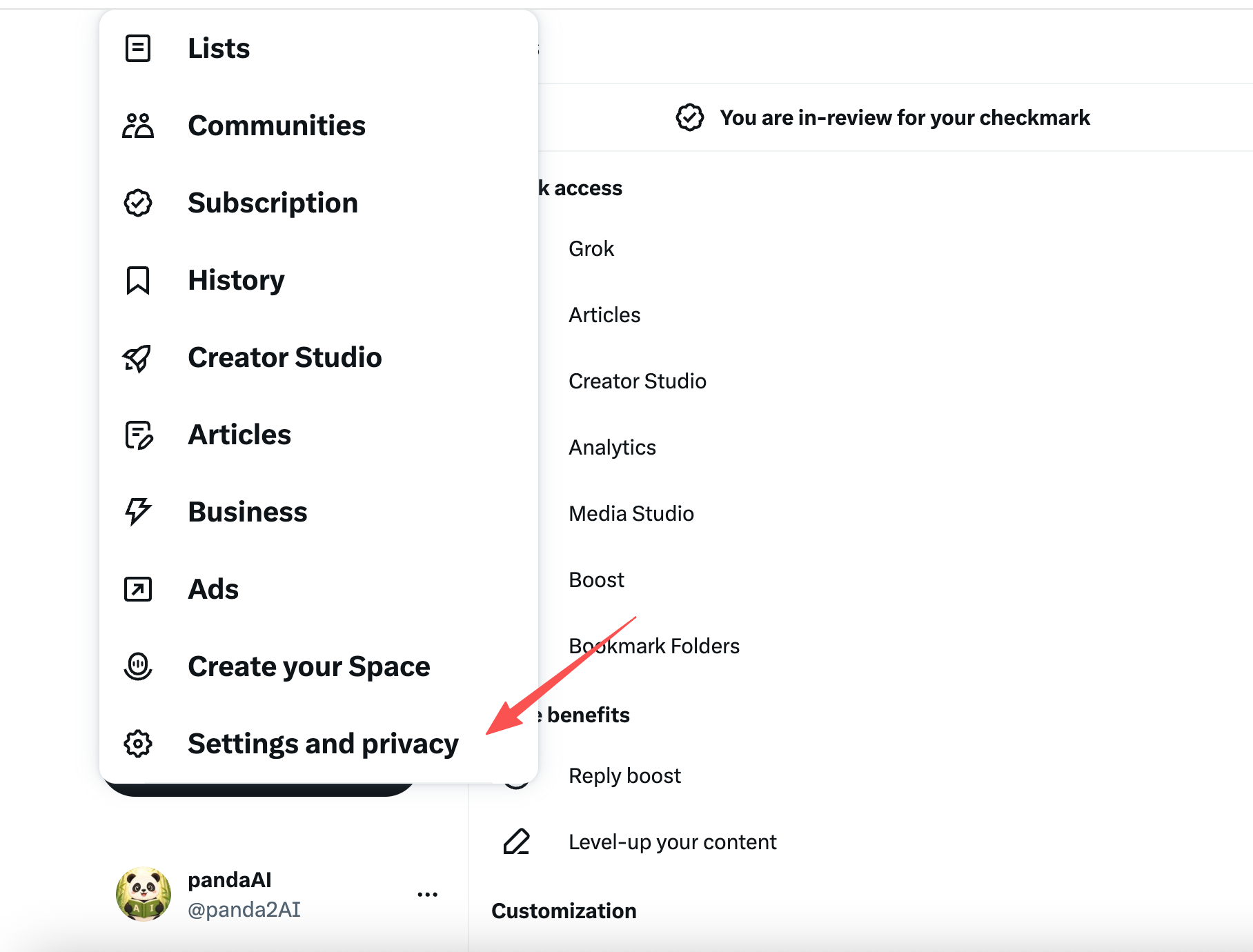The width and height of the screenshot is (1253, 952).
Task: Click the pandaAI panda avatar
Action: [144, 894]
